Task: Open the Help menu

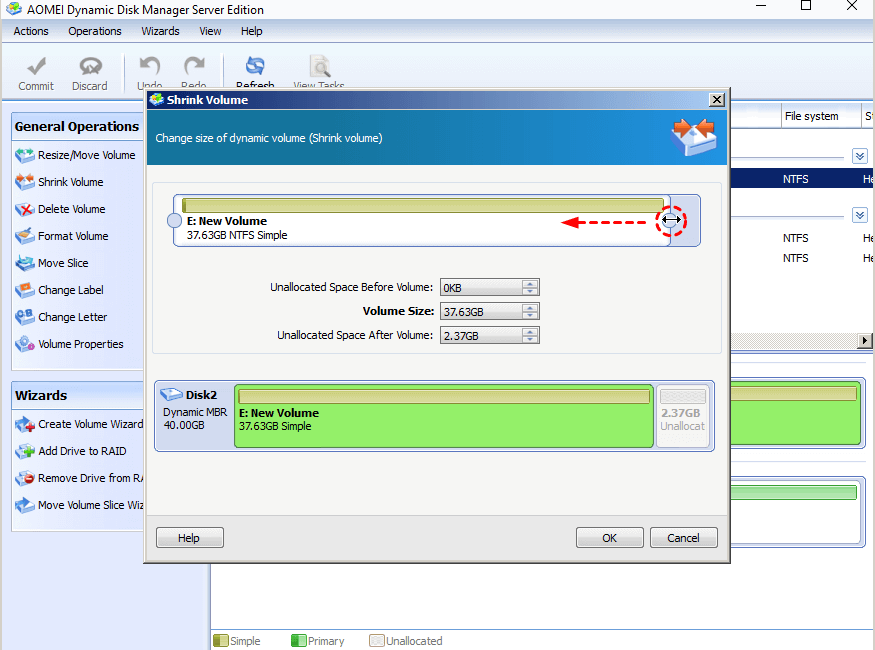Action: (252, 31)
